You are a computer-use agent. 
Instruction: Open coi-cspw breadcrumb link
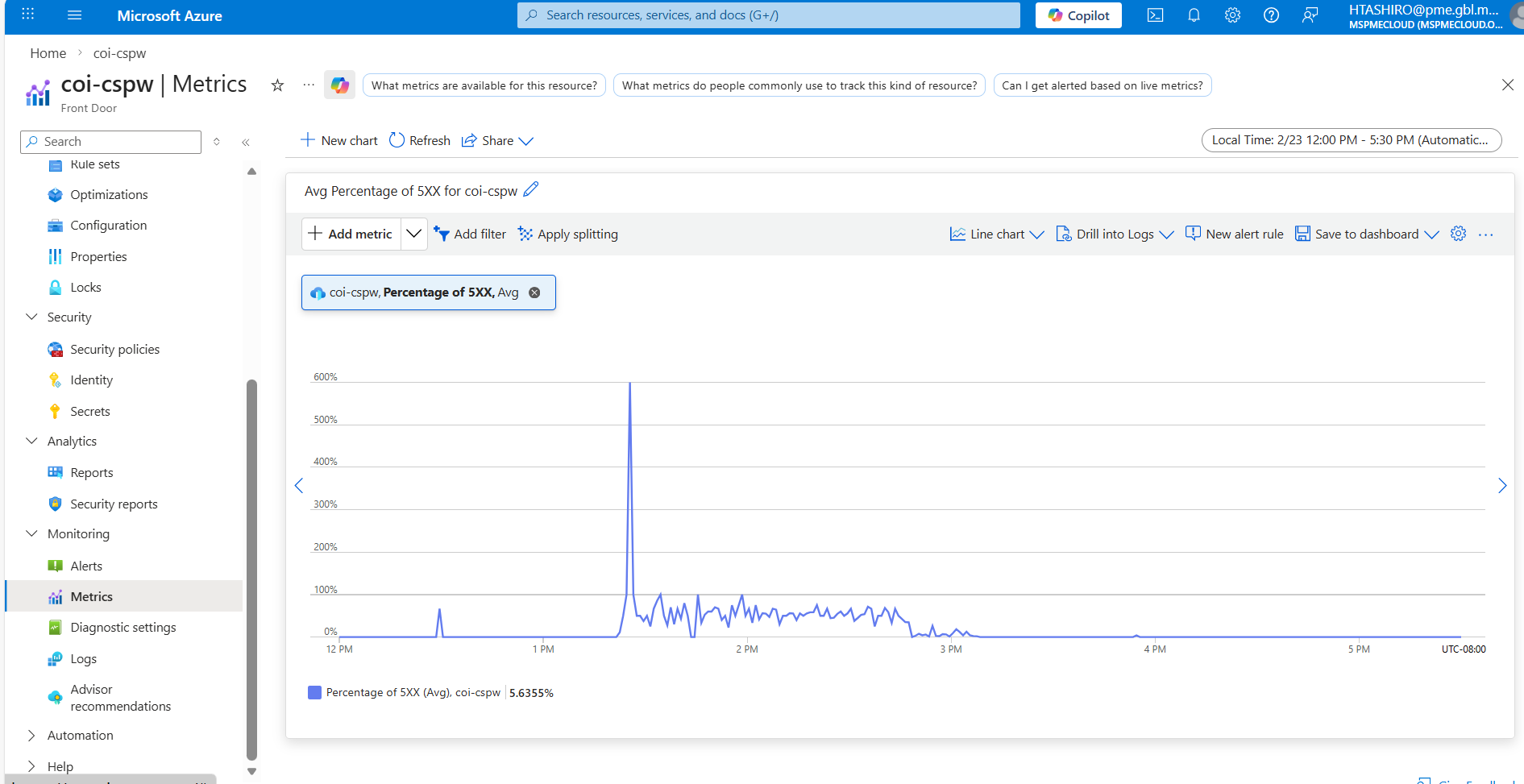119,53
